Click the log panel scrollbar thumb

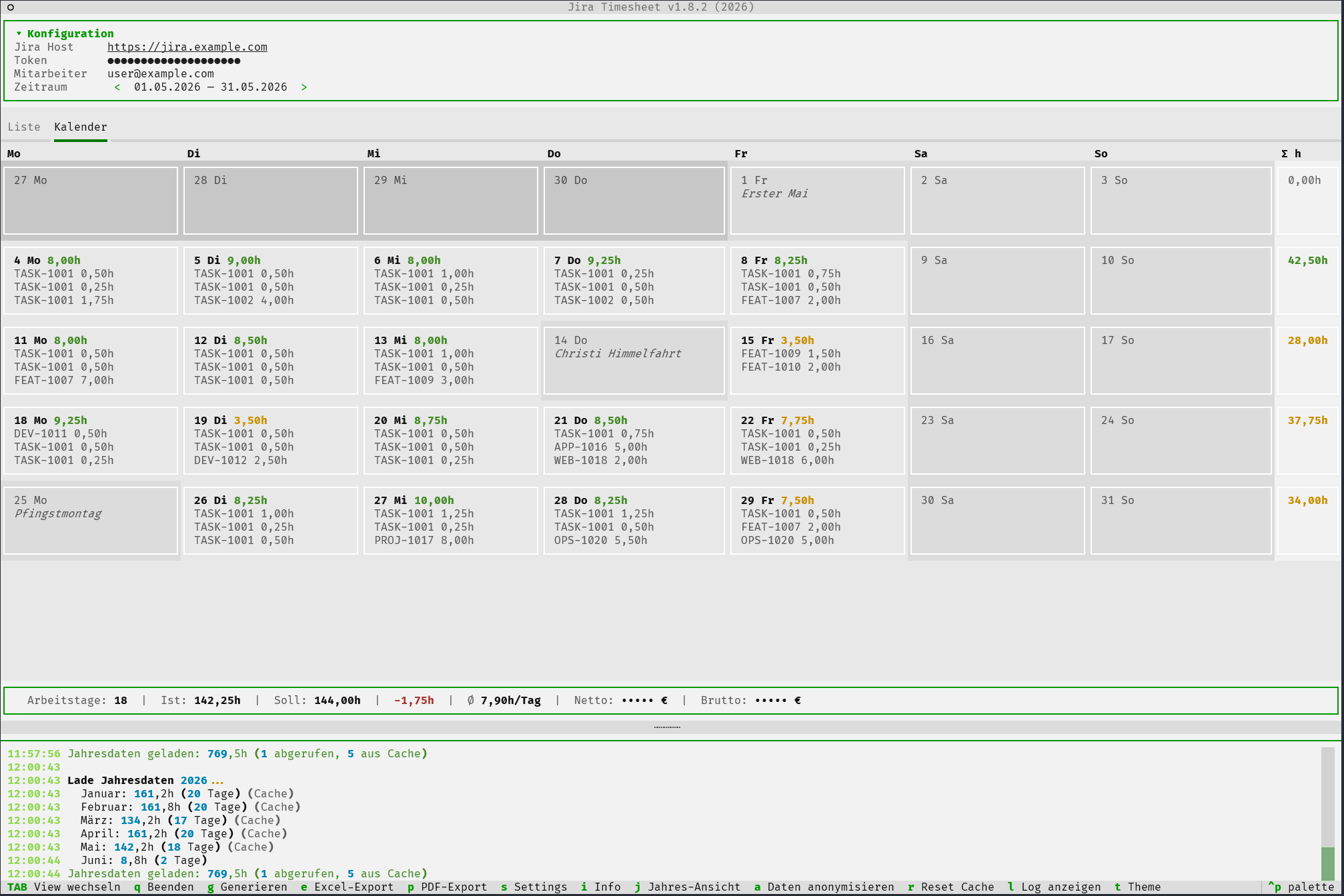coord(1328,864)
